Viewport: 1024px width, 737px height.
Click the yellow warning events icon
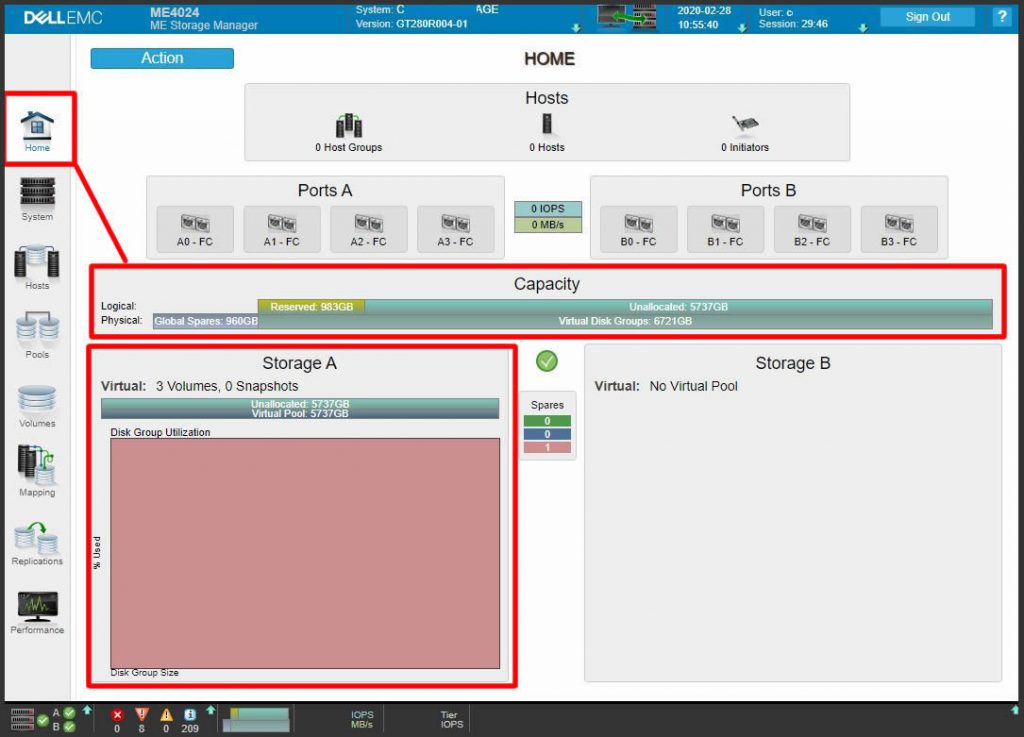click(166, 715)
